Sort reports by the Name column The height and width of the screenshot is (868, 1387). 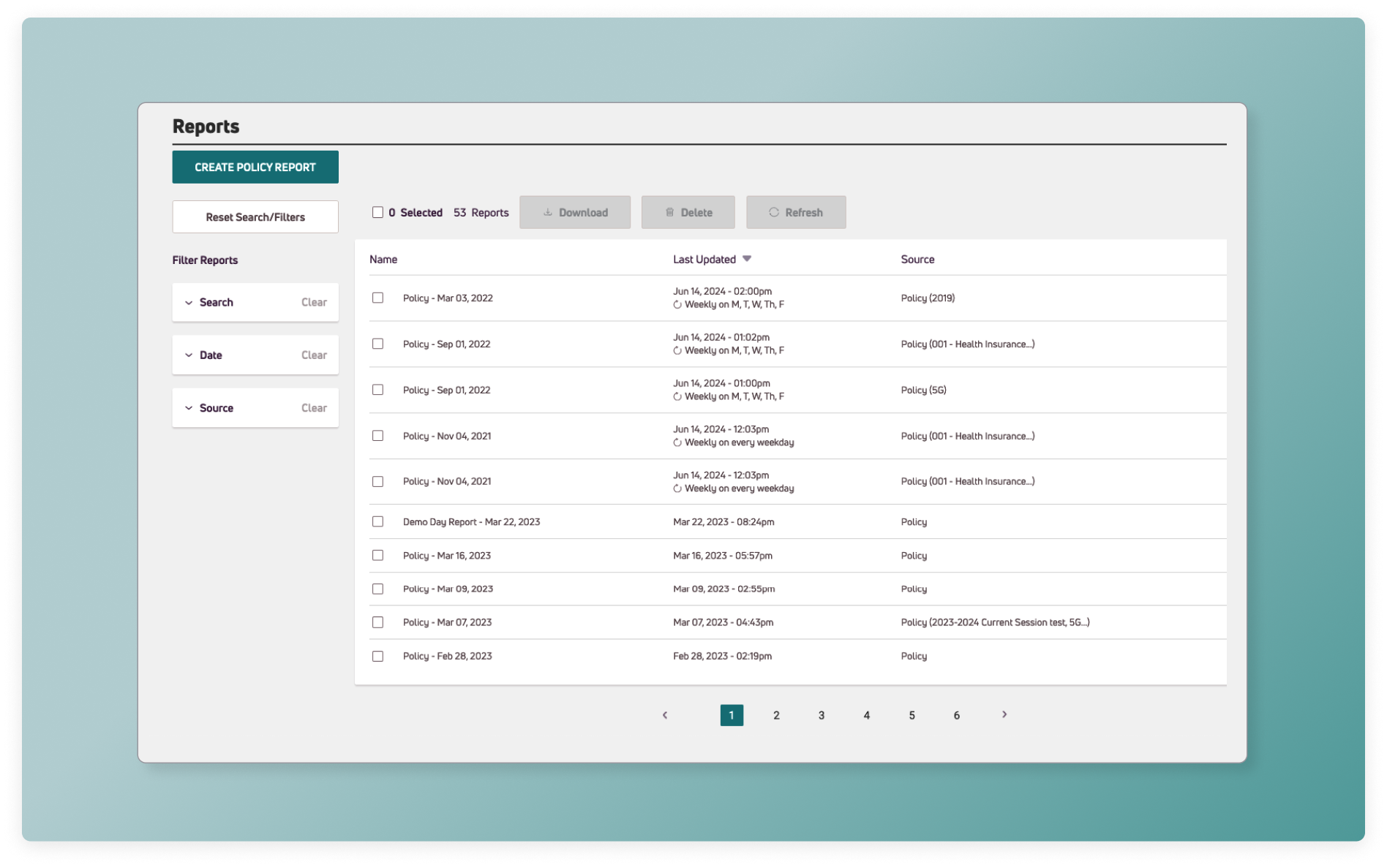[383, 258]
